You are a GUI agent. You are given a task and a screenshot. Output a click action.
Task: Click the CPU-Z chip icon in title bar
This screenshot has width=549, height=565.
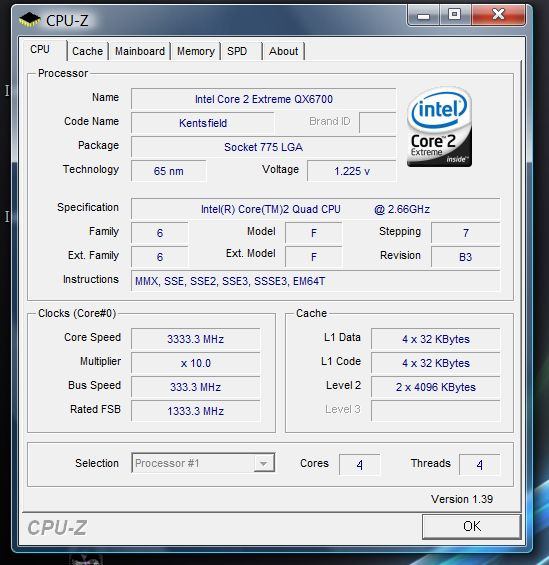point(30,20)
